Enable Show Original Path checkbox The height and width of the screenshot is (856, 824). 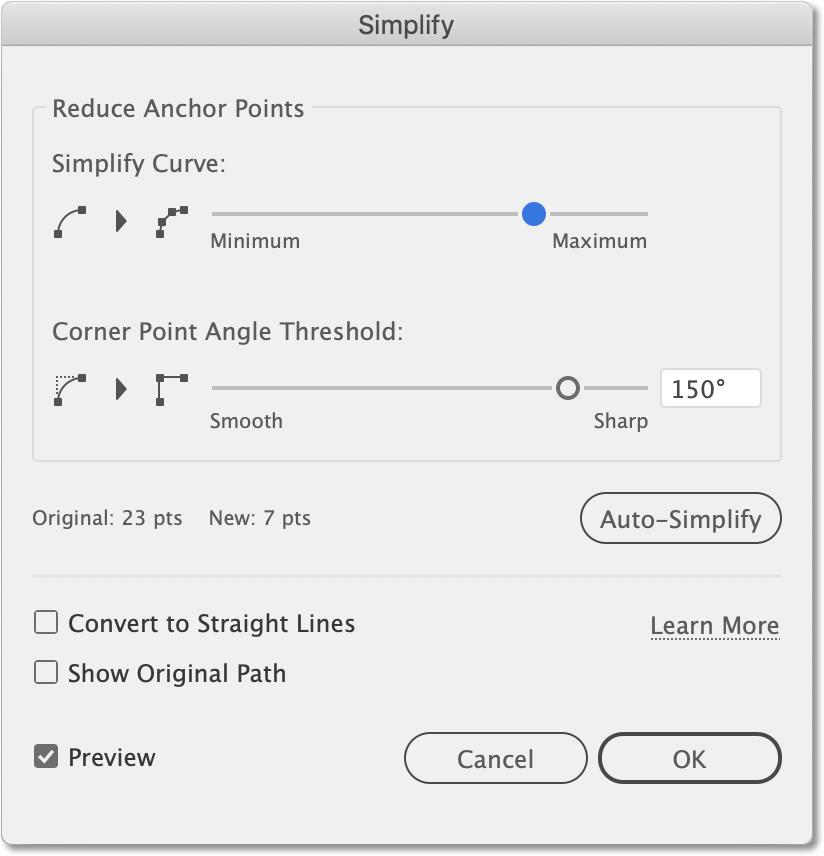(46, 672)
